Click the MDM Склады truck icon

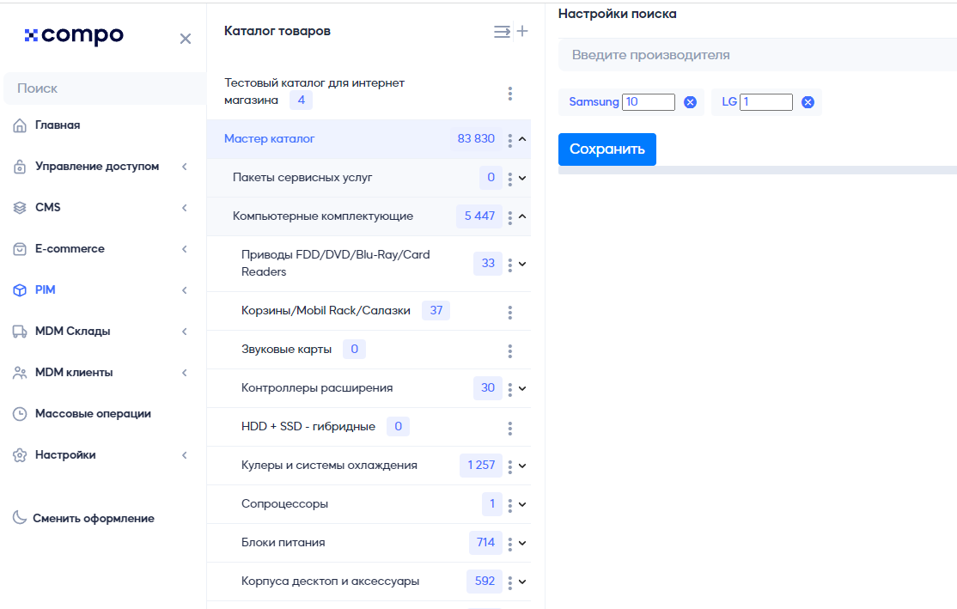(x=20, y=331)
